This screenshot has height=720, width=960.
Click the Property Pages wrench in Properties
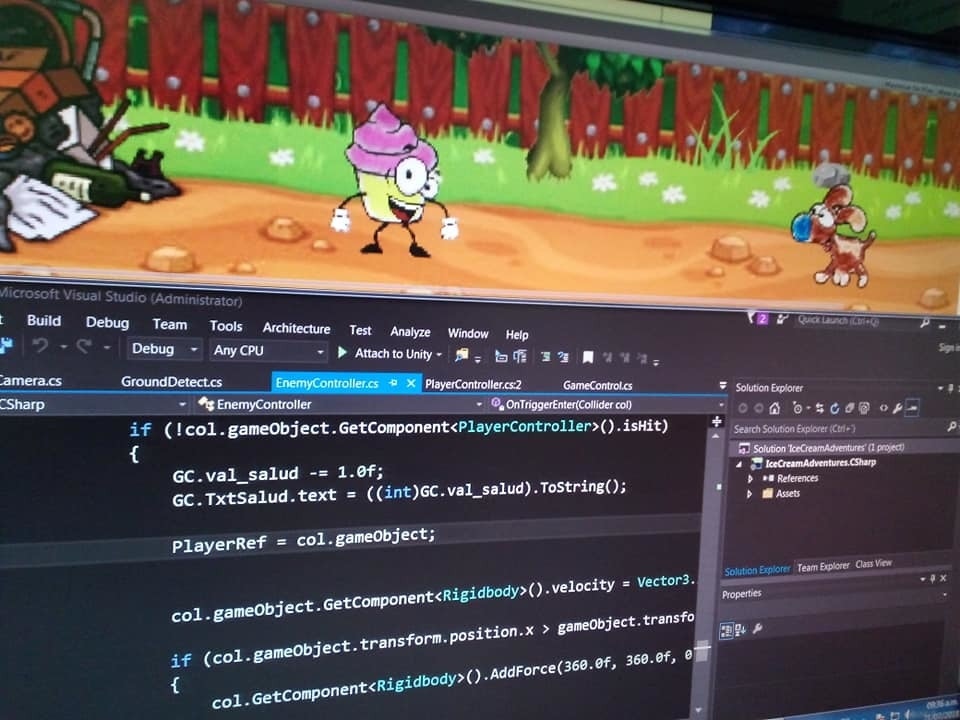click(x=757, y=628)
